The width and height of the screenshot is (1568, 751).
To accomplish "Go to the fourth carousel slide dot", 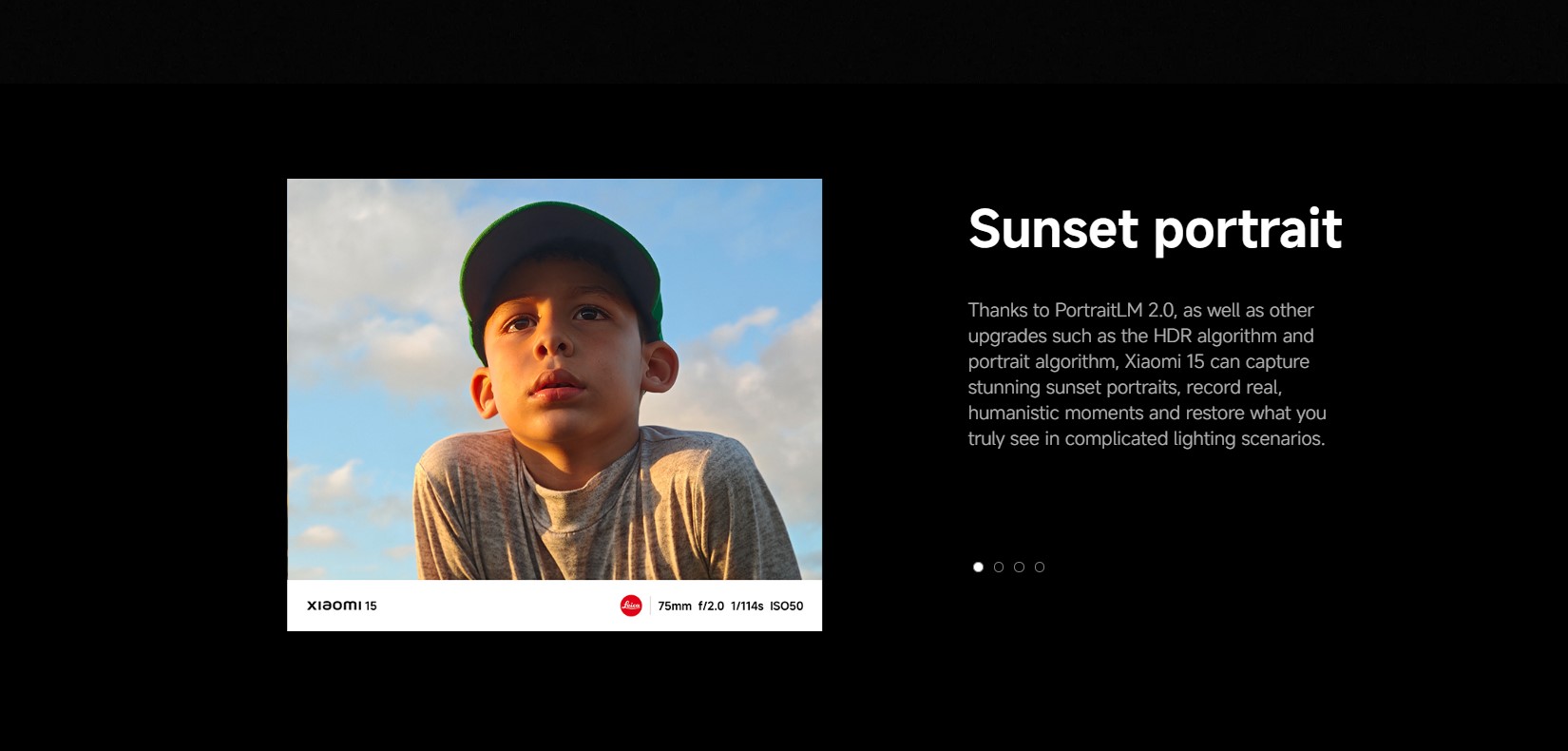I will 1040,568.
